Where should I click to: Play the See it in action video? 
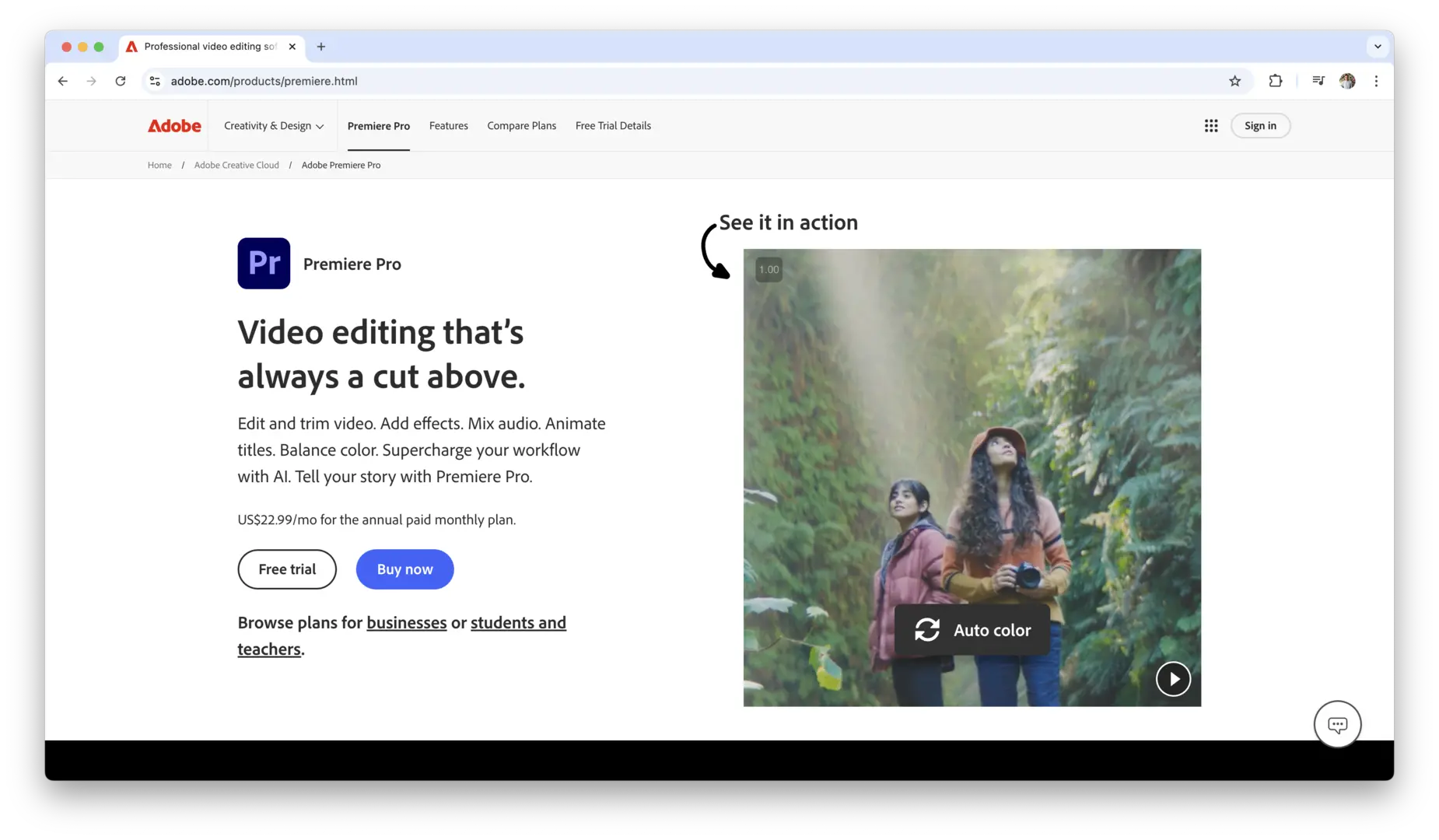point(1173,679)
